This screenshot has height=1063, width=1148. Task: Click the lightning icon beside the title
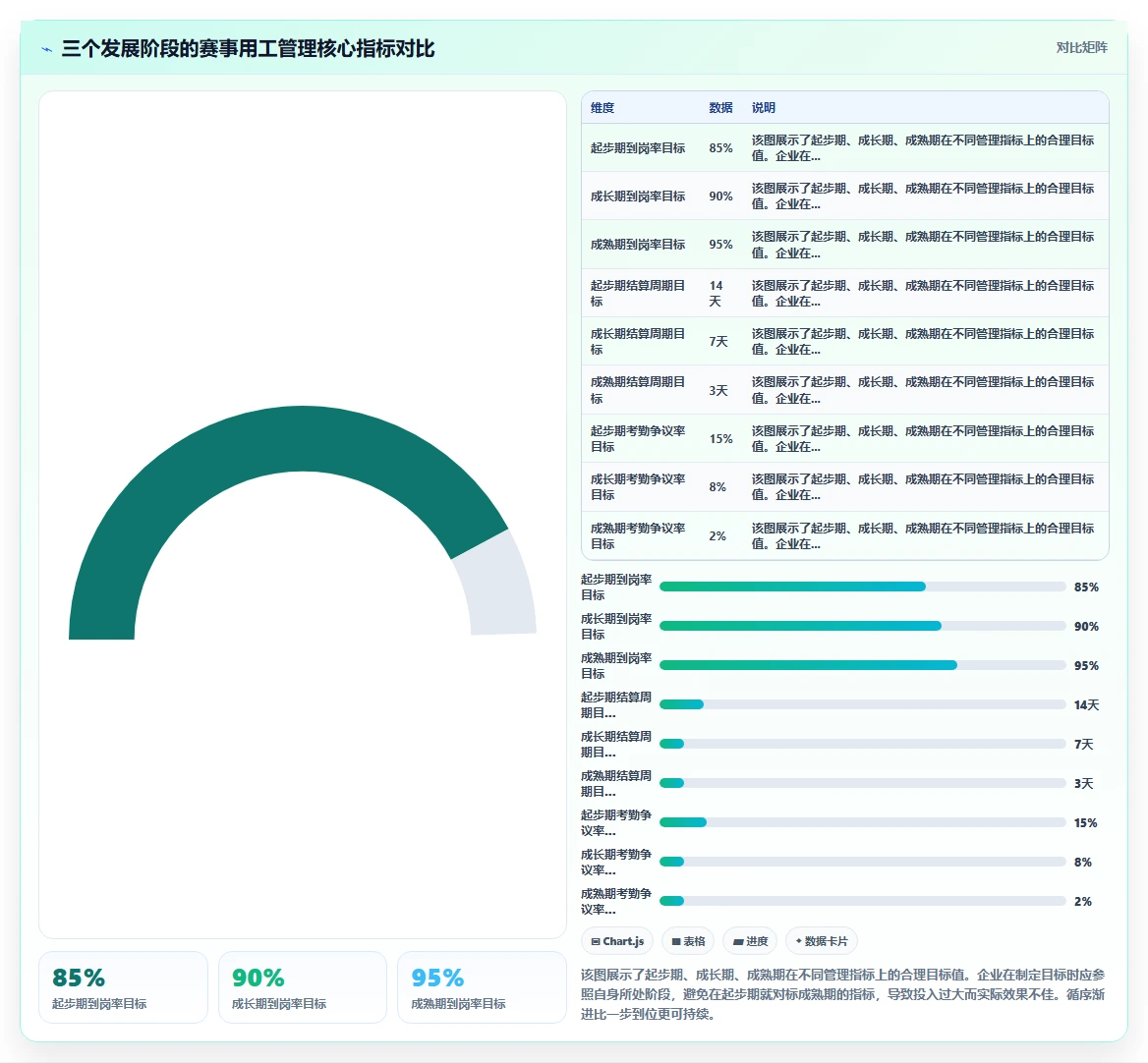click(47, 49)
